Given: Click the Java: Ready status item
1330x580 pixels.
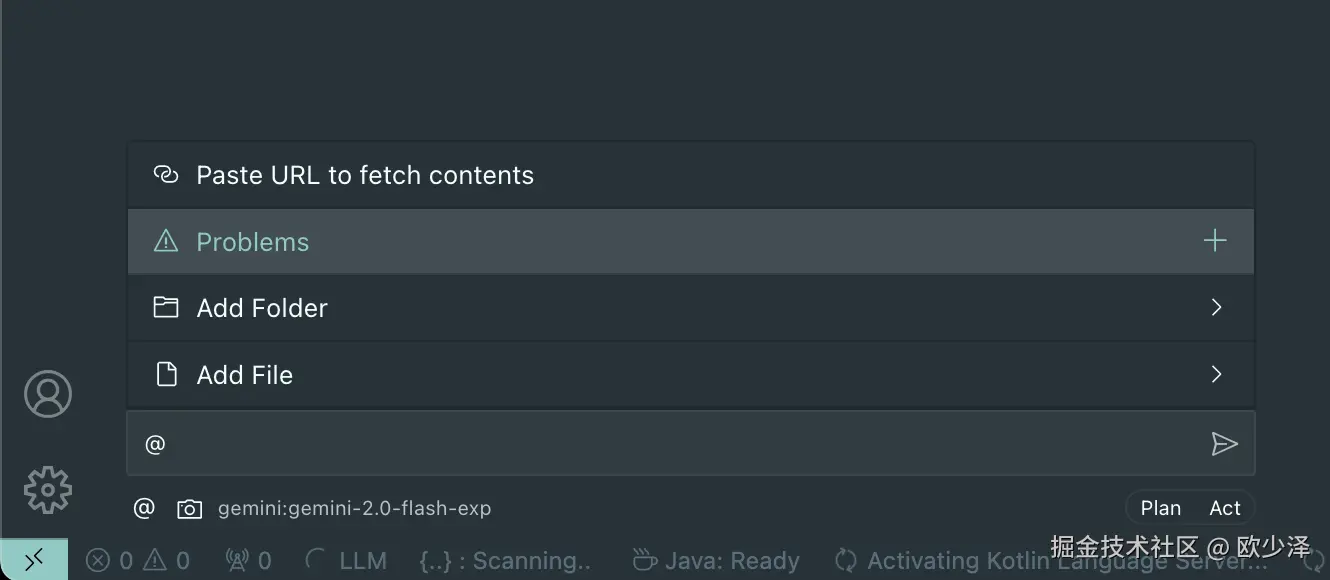Looking at the screenshot, I should (716, 561).
